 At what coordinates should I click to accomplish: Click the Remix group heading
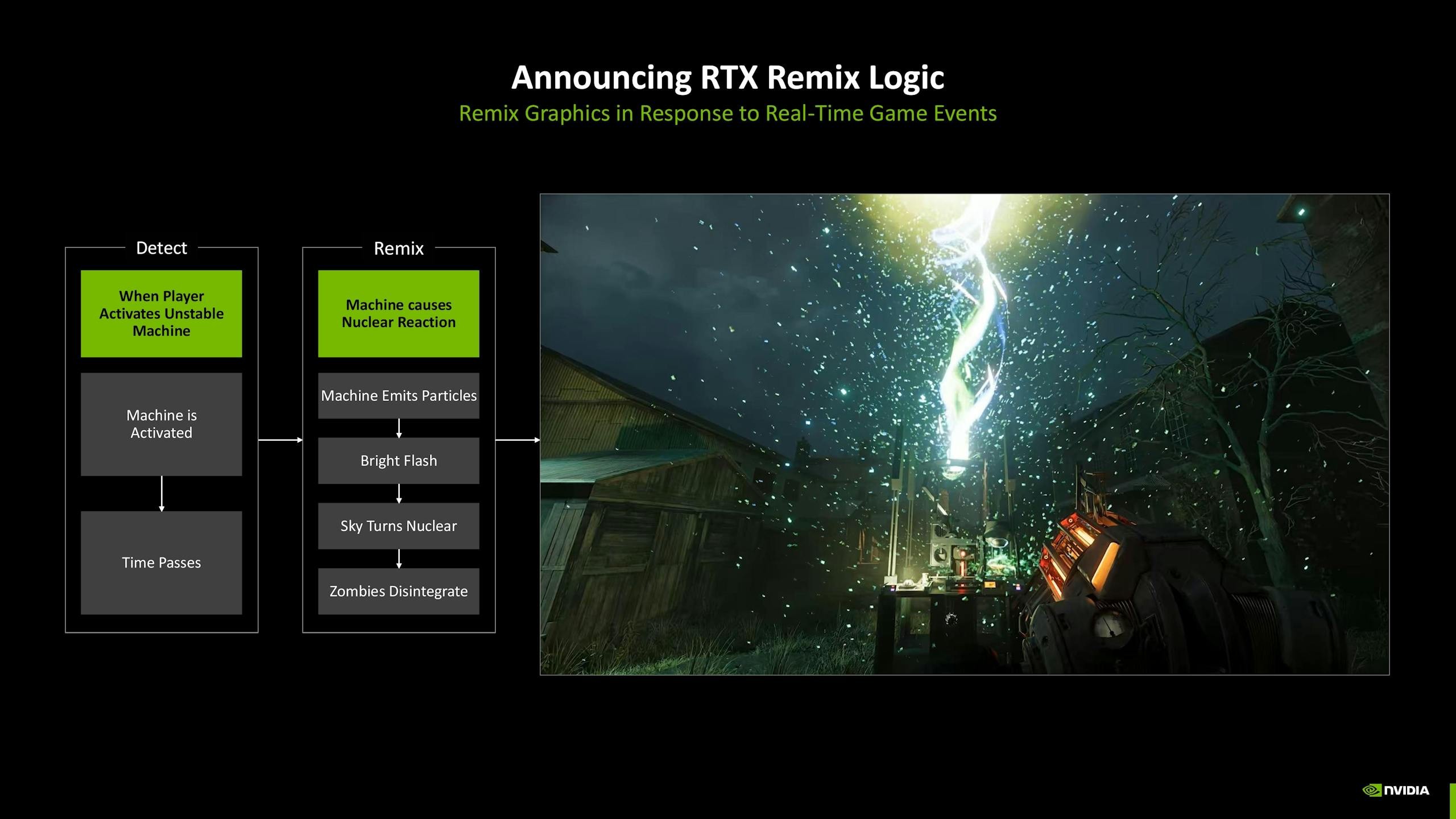[399, 248]
